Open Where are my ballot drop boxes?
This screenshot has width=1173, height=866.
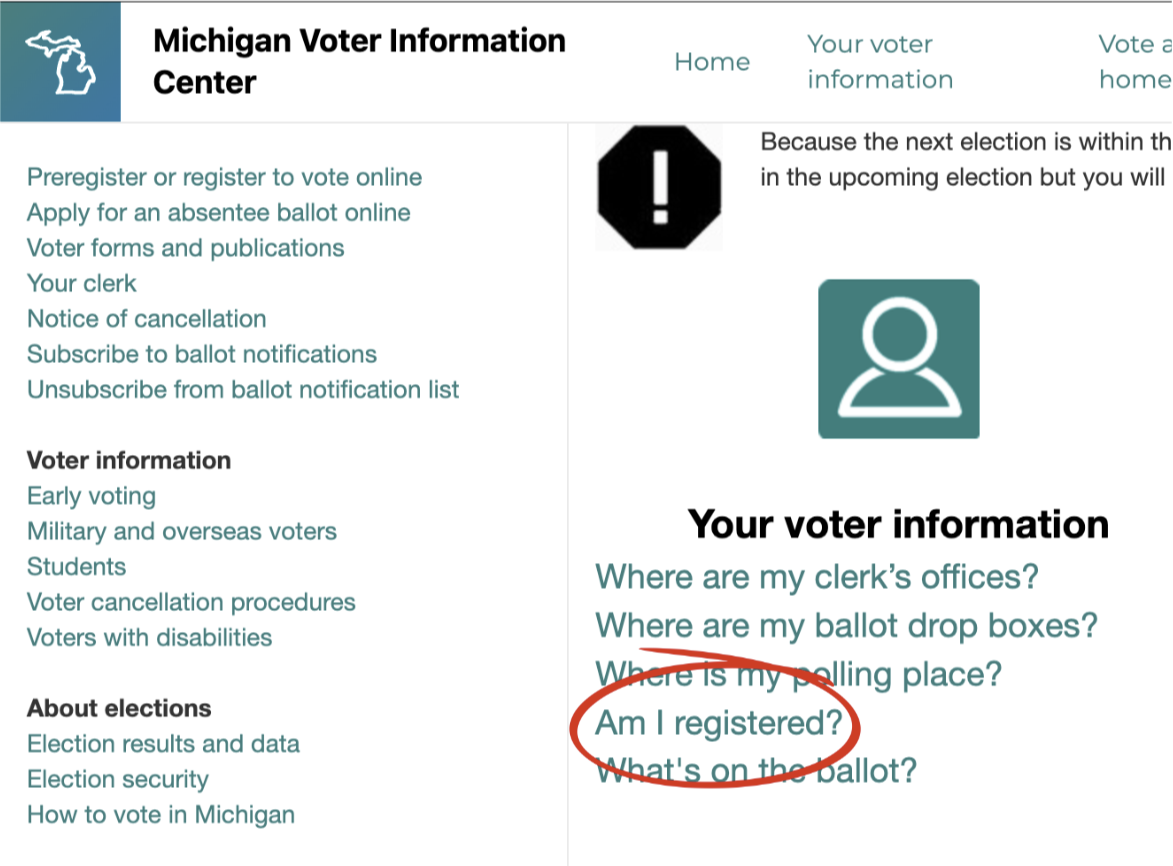846,626
